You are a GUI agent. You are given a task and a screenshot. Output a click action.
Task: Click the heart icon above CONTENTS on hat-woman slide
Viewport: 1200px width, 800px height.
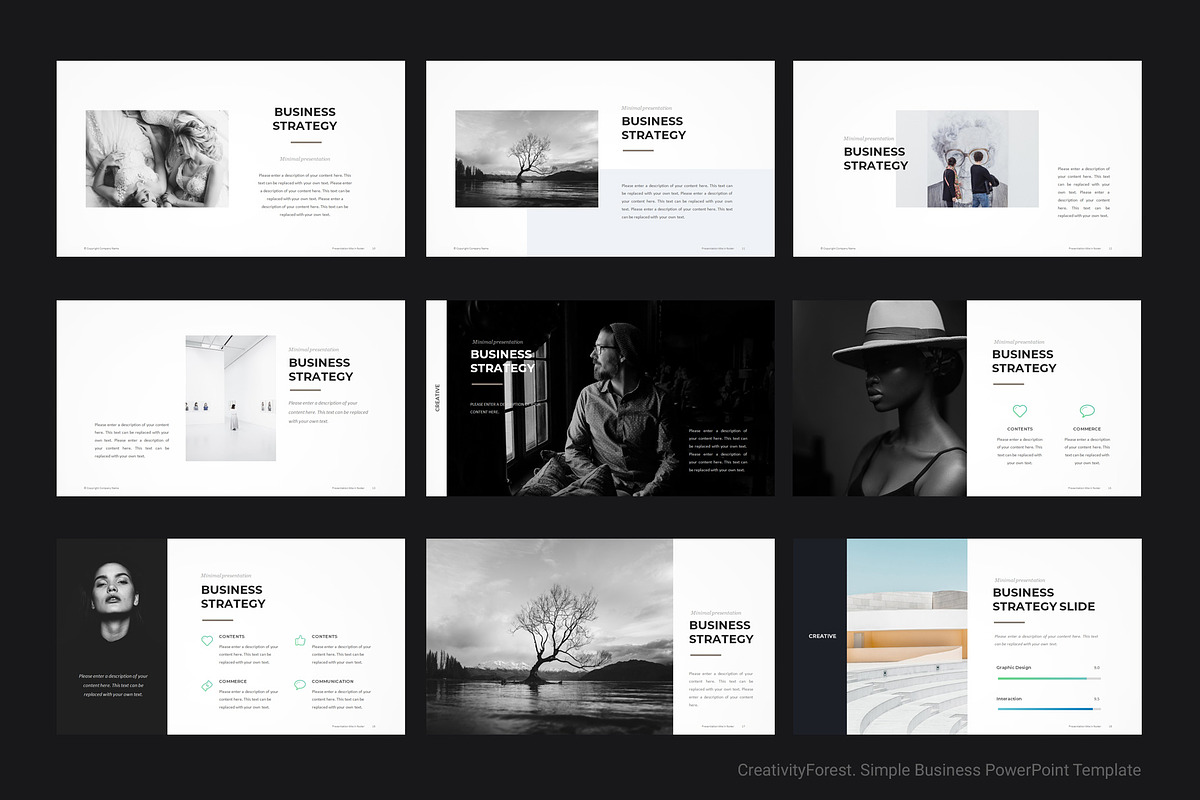1020,411
